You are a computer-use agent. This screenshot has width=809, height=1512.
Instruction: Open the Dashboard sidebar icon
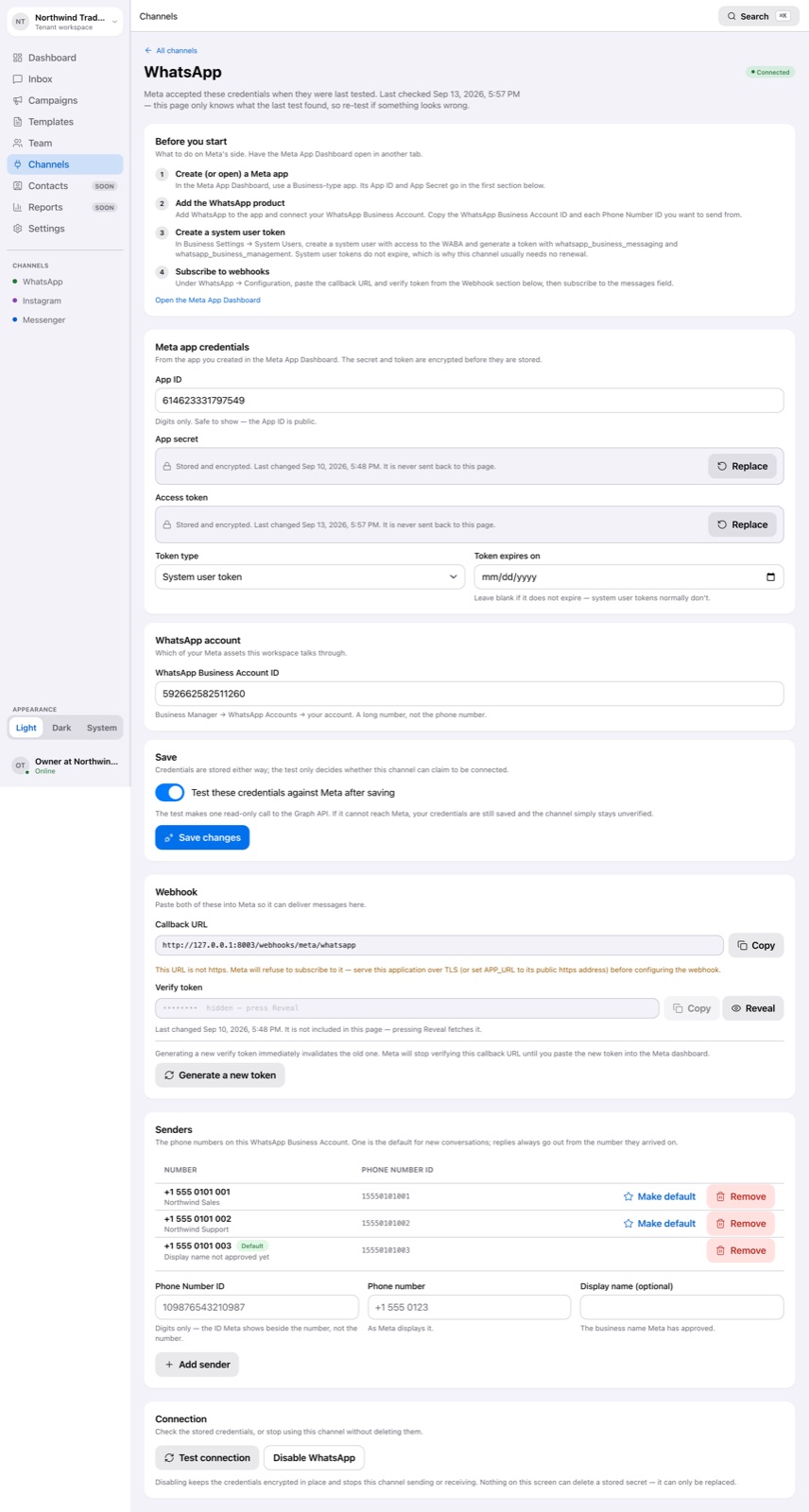(x=18, y=58)
